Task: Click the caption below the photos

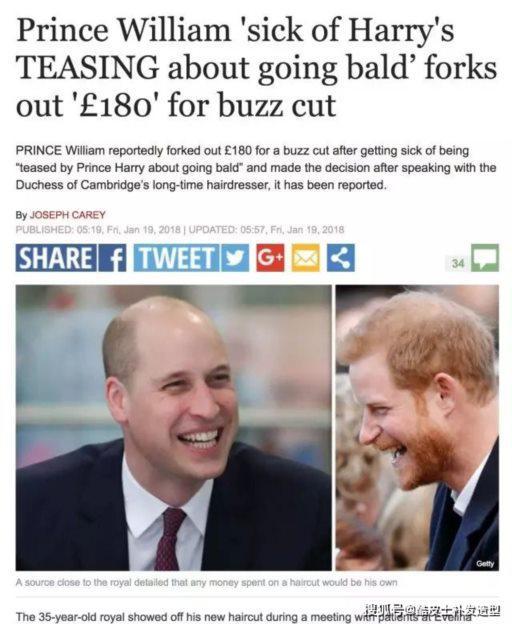Action: click(x=206, y=582)
